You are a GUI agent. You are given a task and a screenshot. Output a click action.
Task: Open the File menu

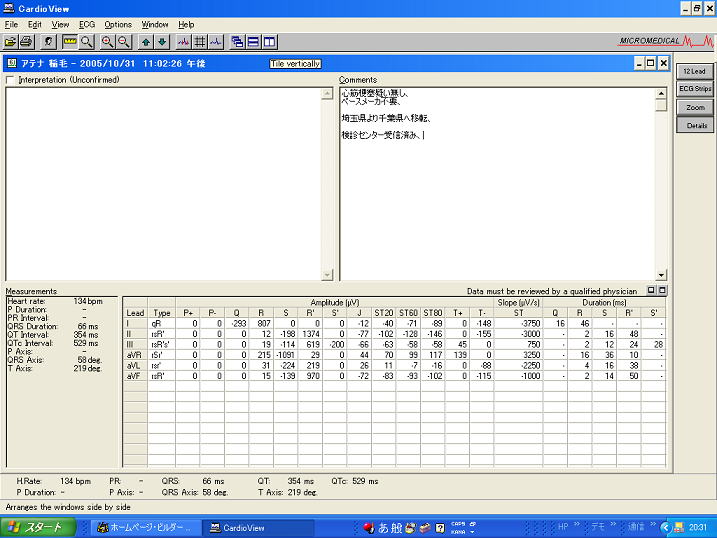point(11,25)
